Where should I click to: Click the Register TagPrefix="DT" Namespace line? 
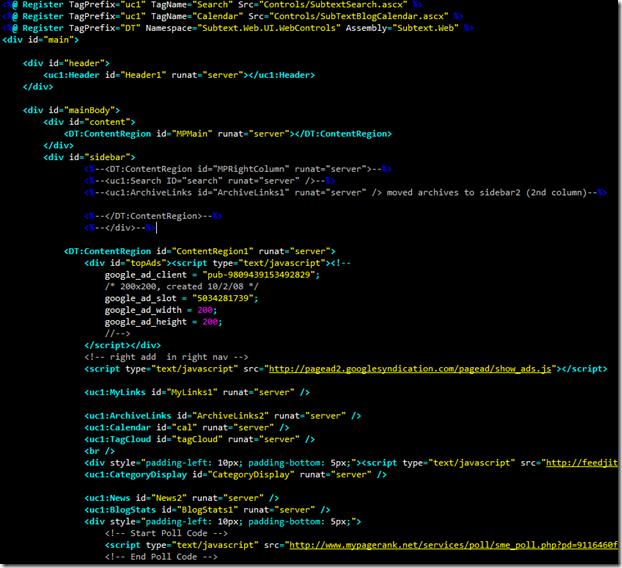[x=238, y=28]
